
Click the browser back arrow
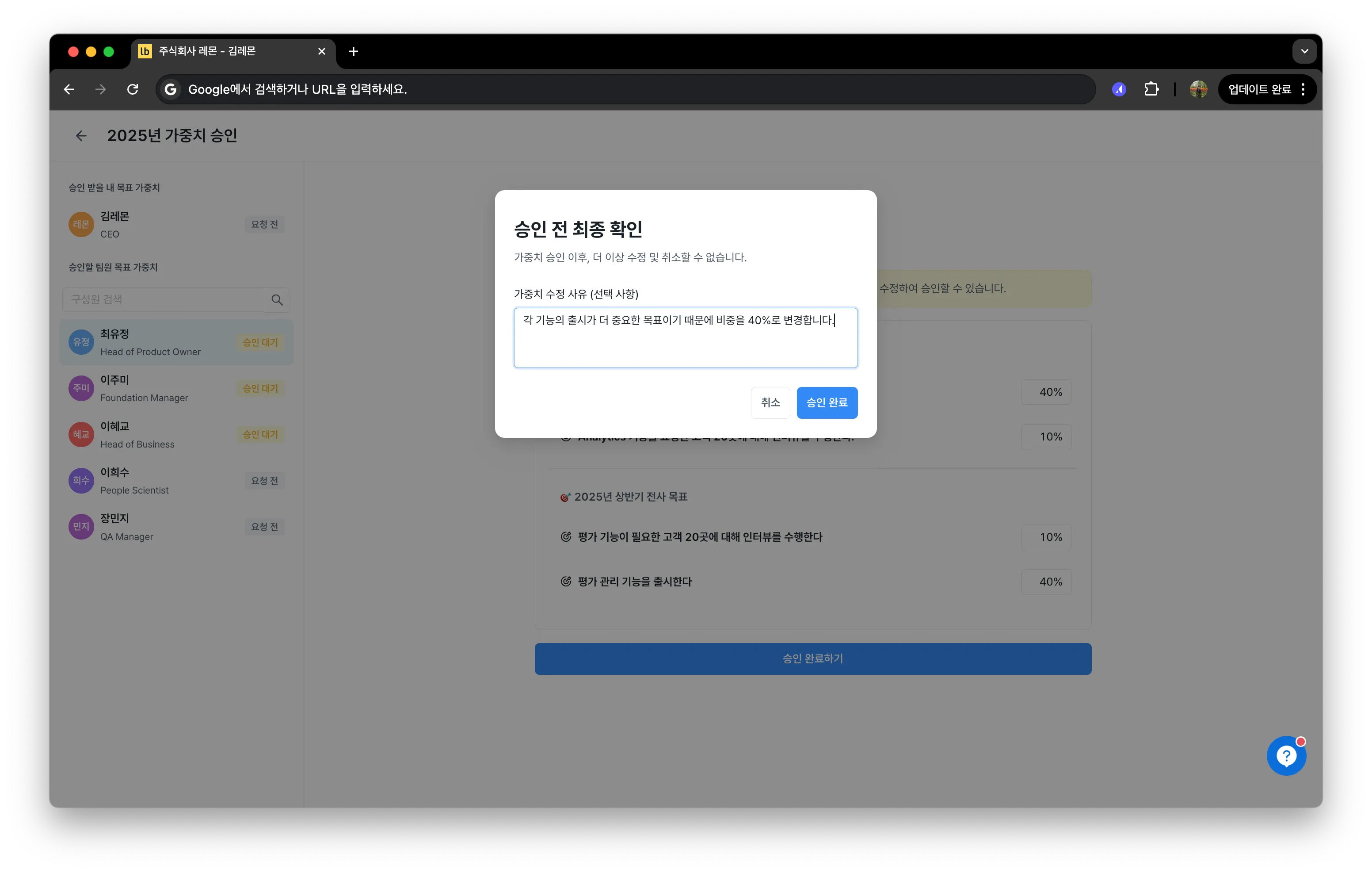pos(69,89)
